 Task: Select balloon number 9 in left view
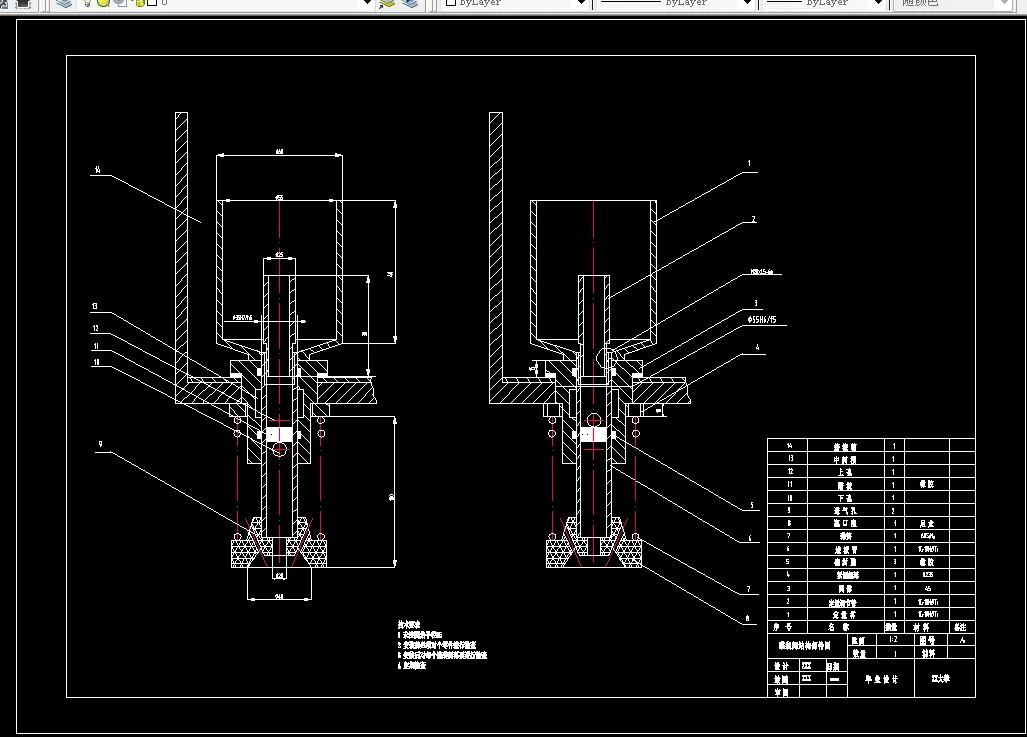[x=100, y=444]
